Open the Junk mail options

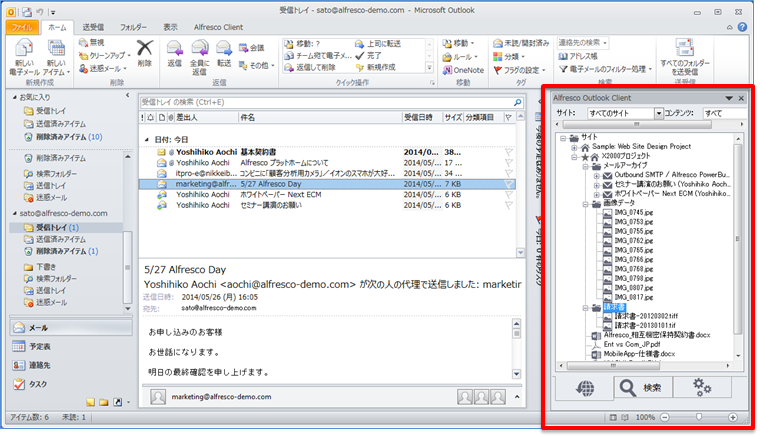coord(103,69)
